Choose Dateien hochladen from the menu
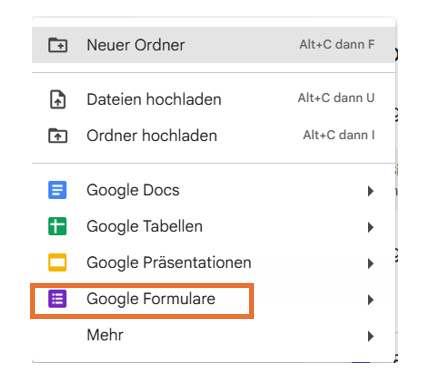The height and width of the screenshot is (380, 430). (x=213, y=99)
